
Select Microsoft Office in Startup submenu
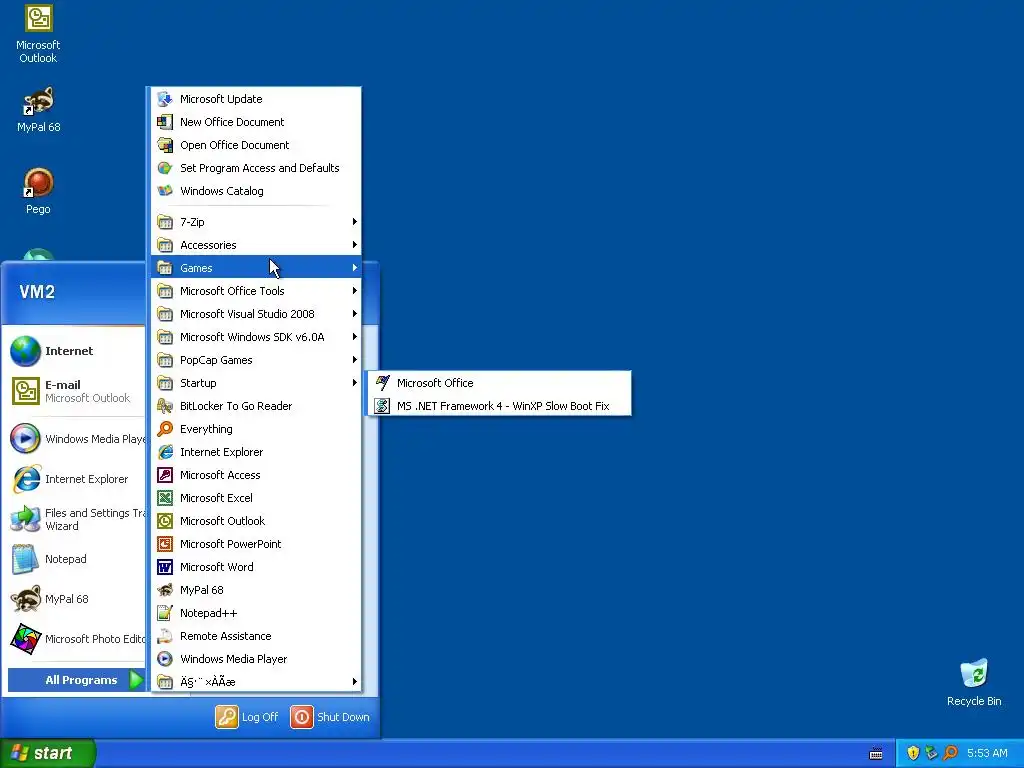tap(500, 383)
